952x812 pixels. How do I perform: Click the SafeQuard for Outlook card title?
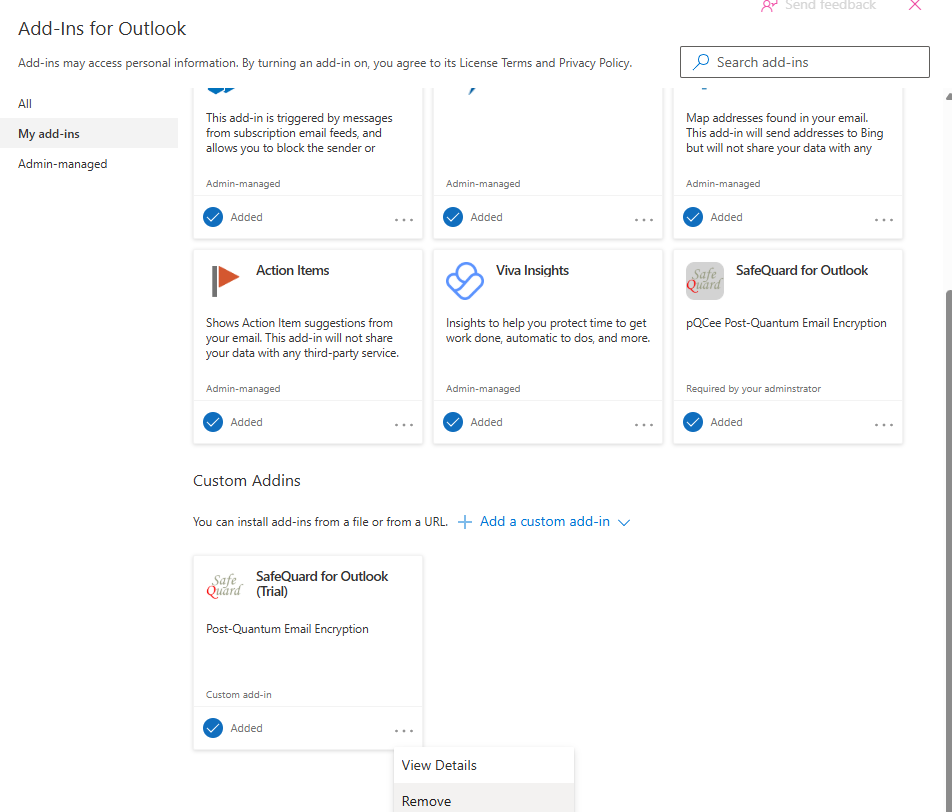[x=802, y=270]
